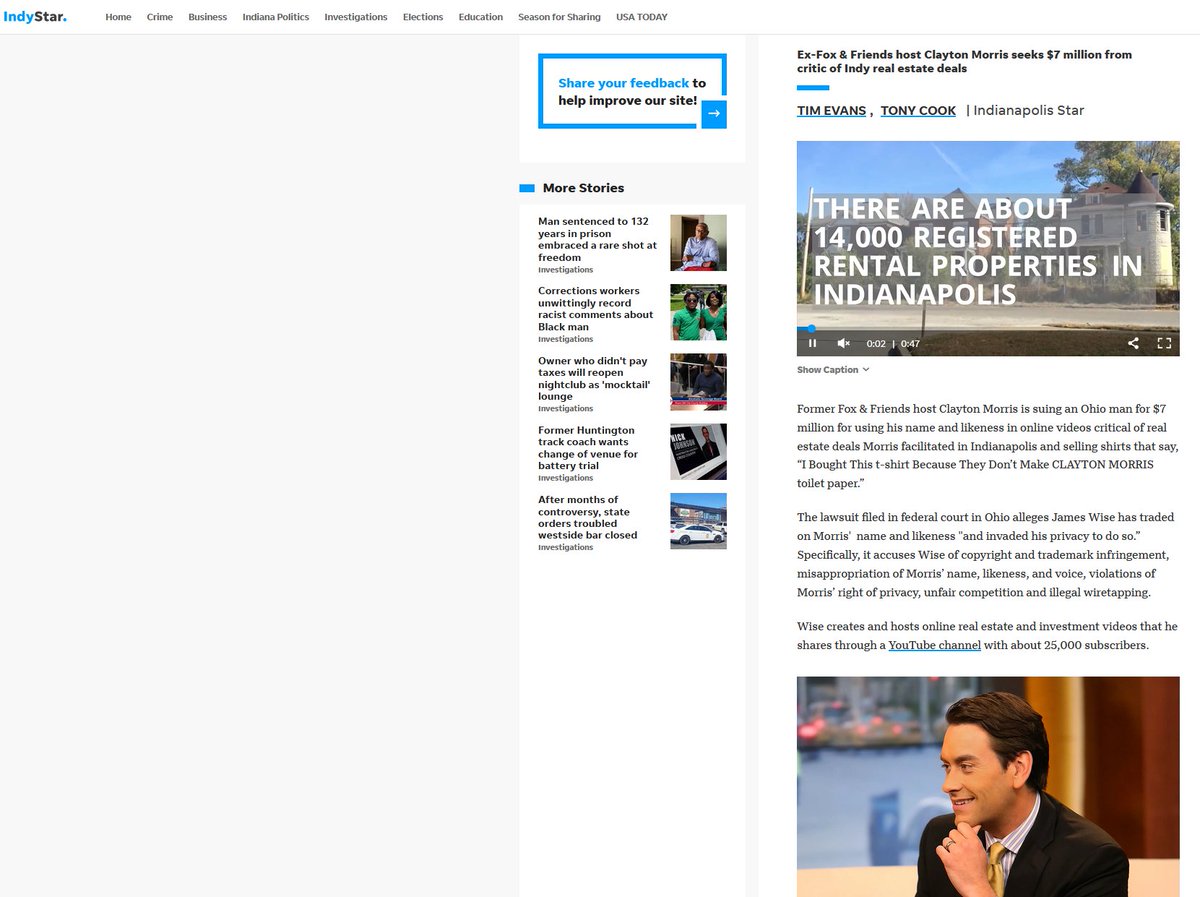Unmute the video with the speaker icon
This screenshot has width=1200, height=897.
point(843,343)
